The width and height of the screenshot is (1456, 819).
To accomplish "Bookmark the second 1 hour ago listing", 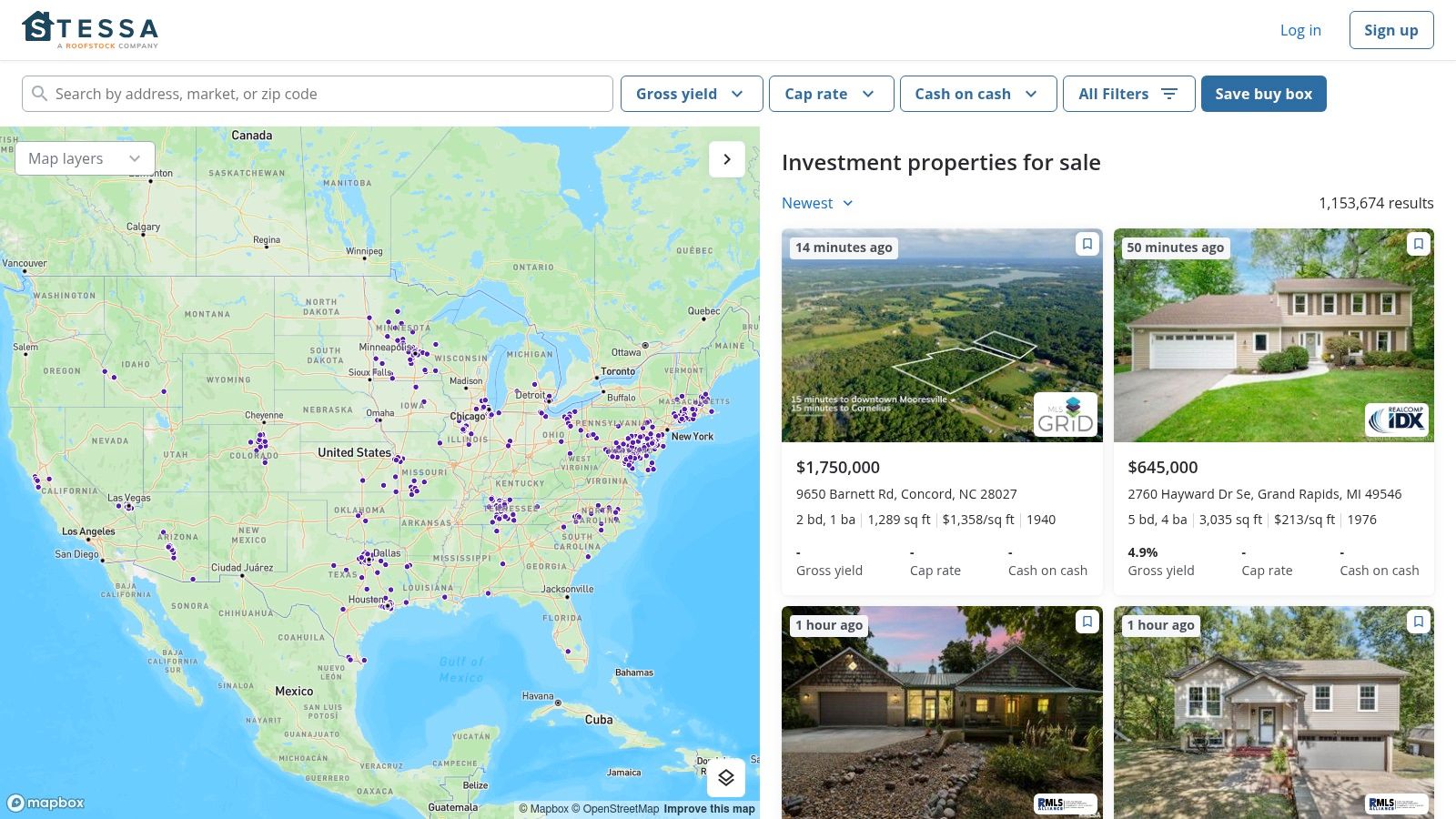I will pyautogui.click(x=1418, y=622).
